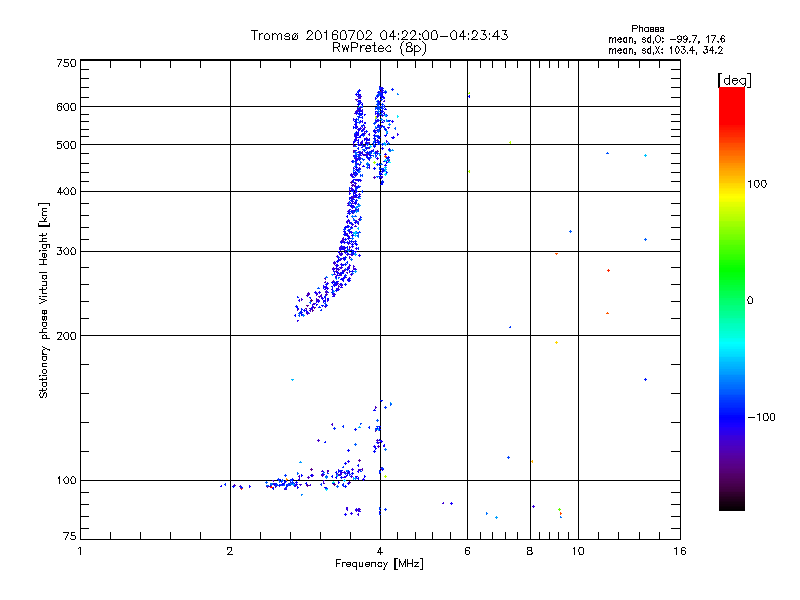
Task: Click the x-axis '10' tick label
Action: point(578,551)
